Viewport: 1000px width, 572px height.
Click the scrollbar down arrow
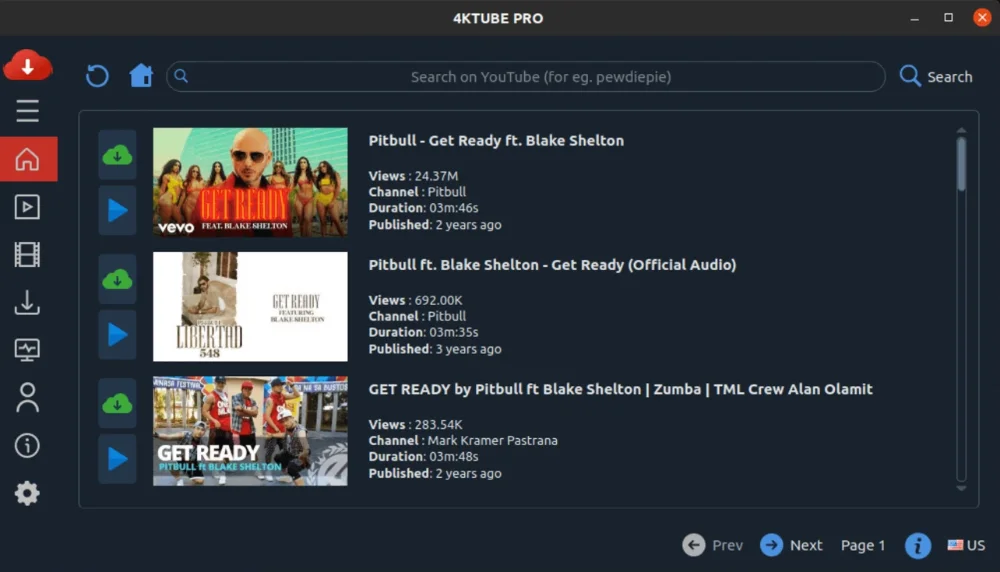[x=961, y=488]
